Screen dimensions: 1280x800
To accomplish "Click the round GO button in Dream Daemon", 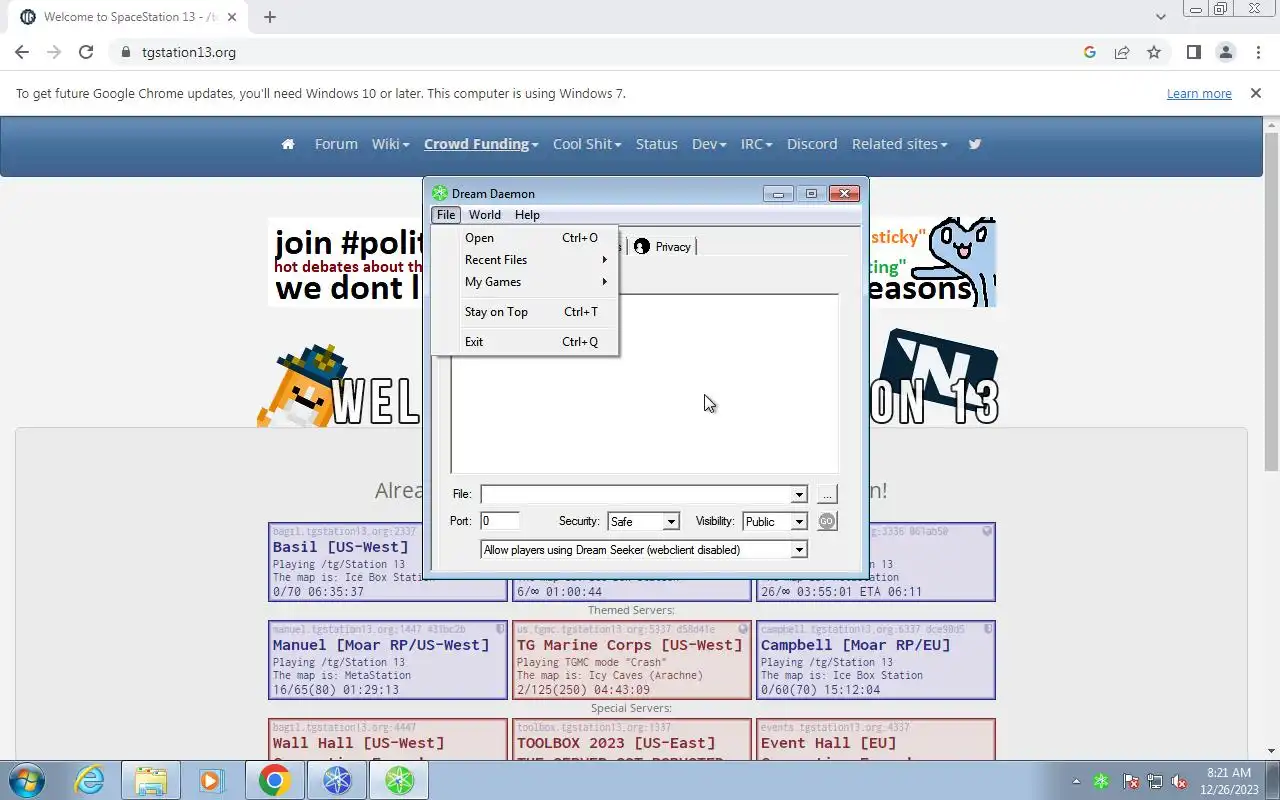I will 826,521.
